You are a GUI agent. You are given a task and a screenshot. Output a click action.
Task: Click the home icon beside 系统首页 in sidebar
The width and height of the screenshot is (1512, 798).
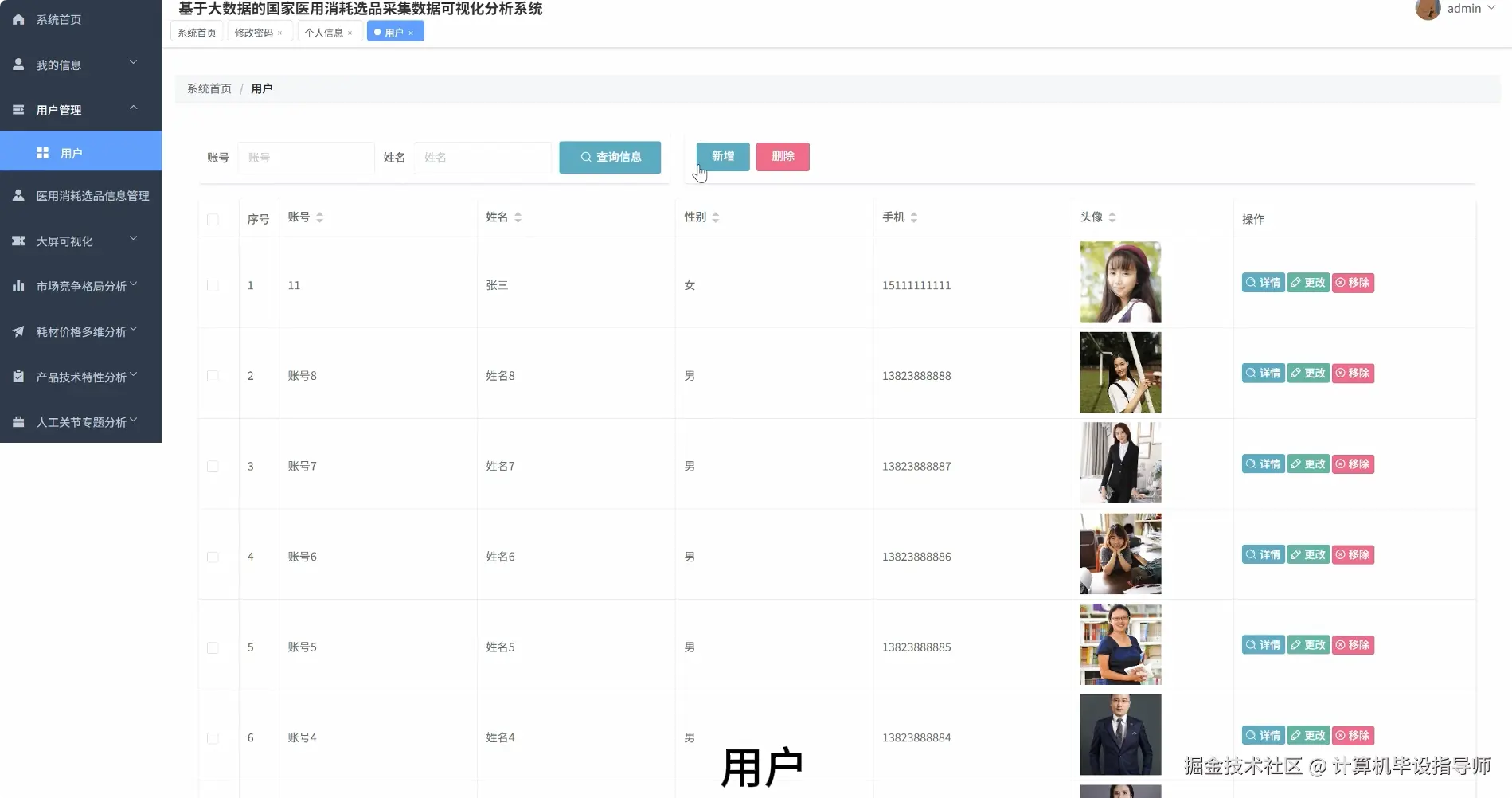18,19
